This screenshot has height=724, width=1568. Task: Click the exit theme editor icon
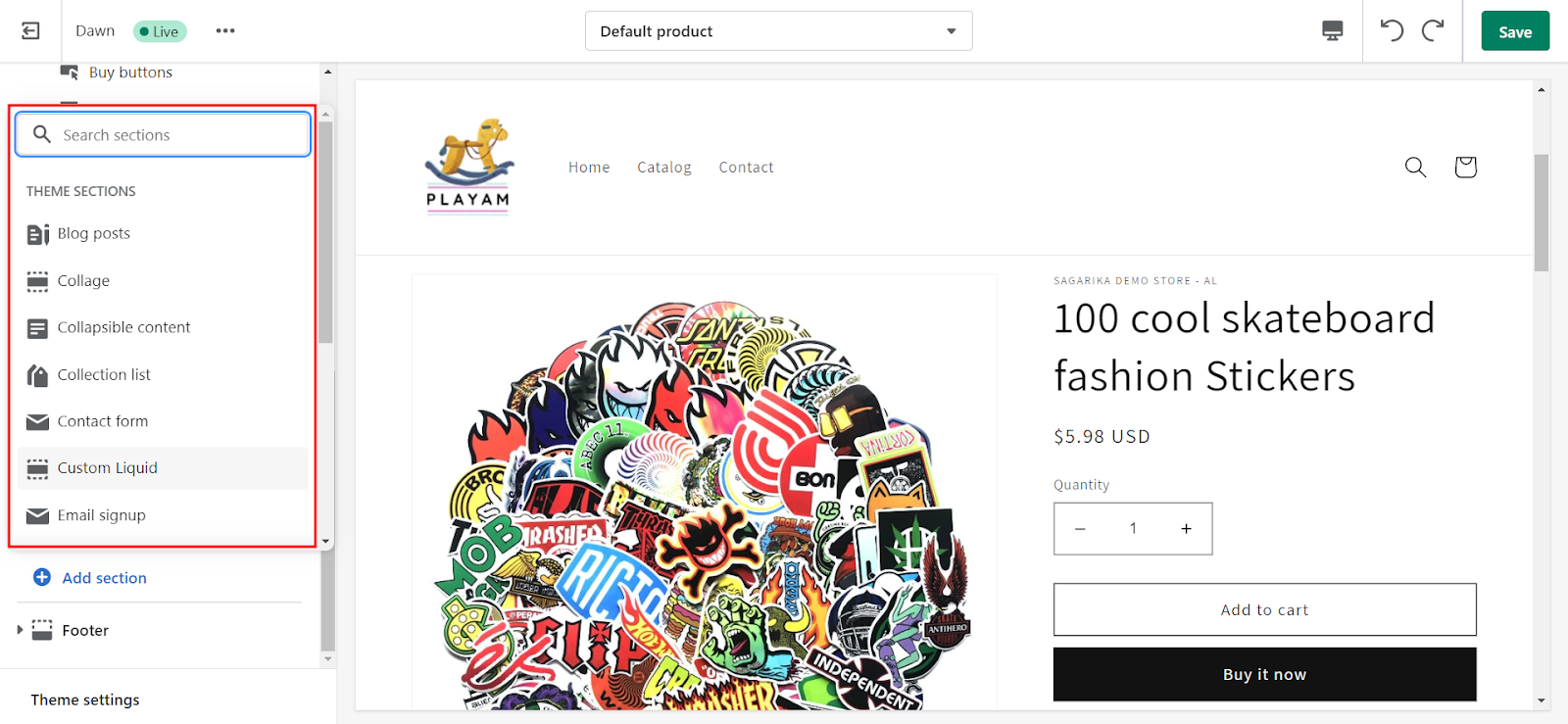pos(30,30)
